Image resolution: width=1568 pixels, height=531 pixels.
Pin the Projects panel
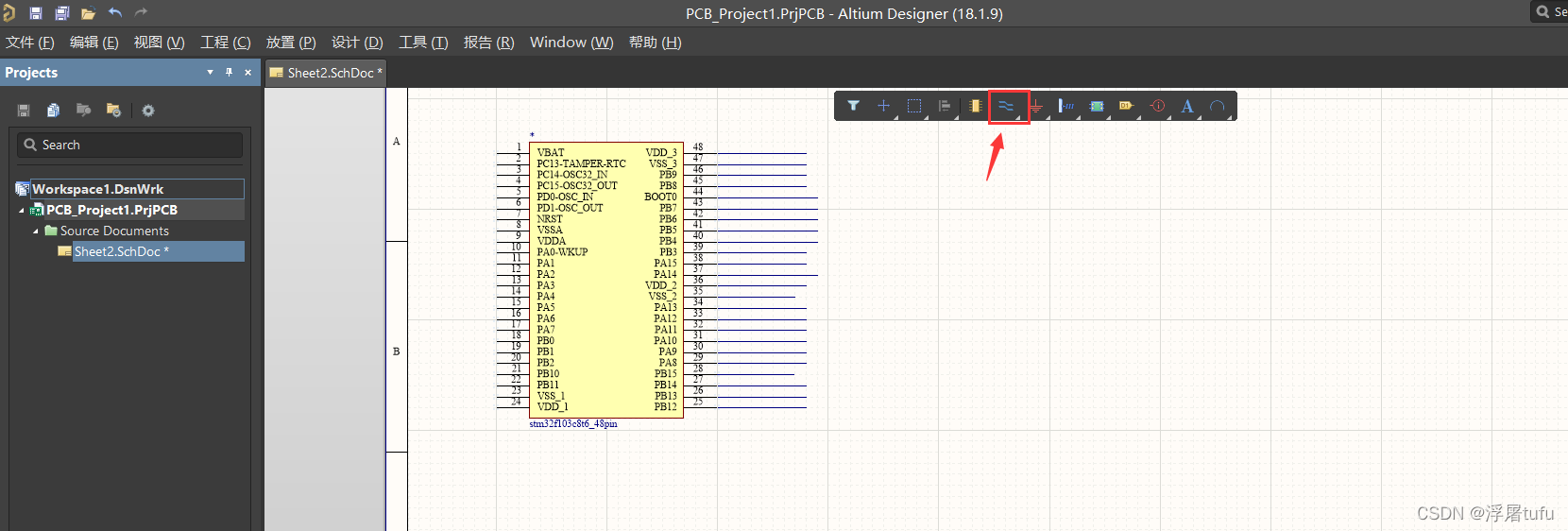pos(229,72)
